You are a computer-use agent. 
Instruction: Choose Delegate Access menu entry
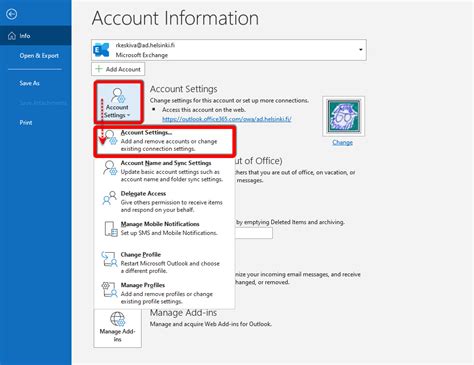[x=165, y=202]
